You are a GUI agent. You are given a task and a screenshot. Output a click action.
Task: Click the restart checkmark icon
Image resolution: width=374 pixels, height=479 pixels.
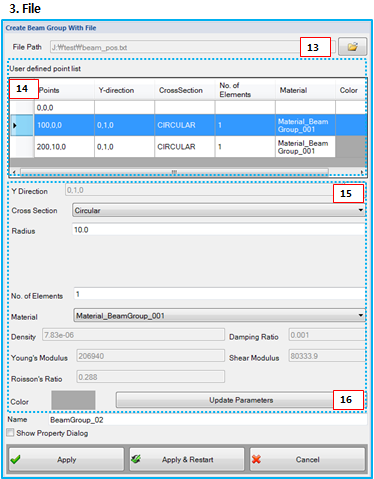pyautogui.click(x=136, y=459)
